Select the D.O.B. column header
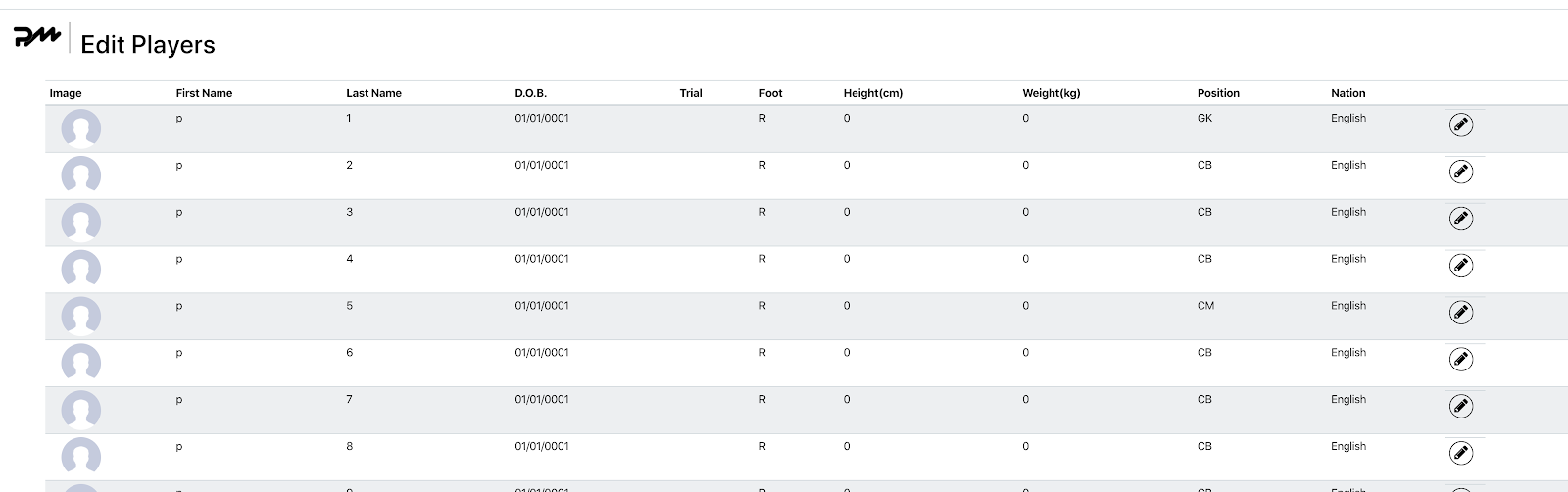 click(530, 93)
